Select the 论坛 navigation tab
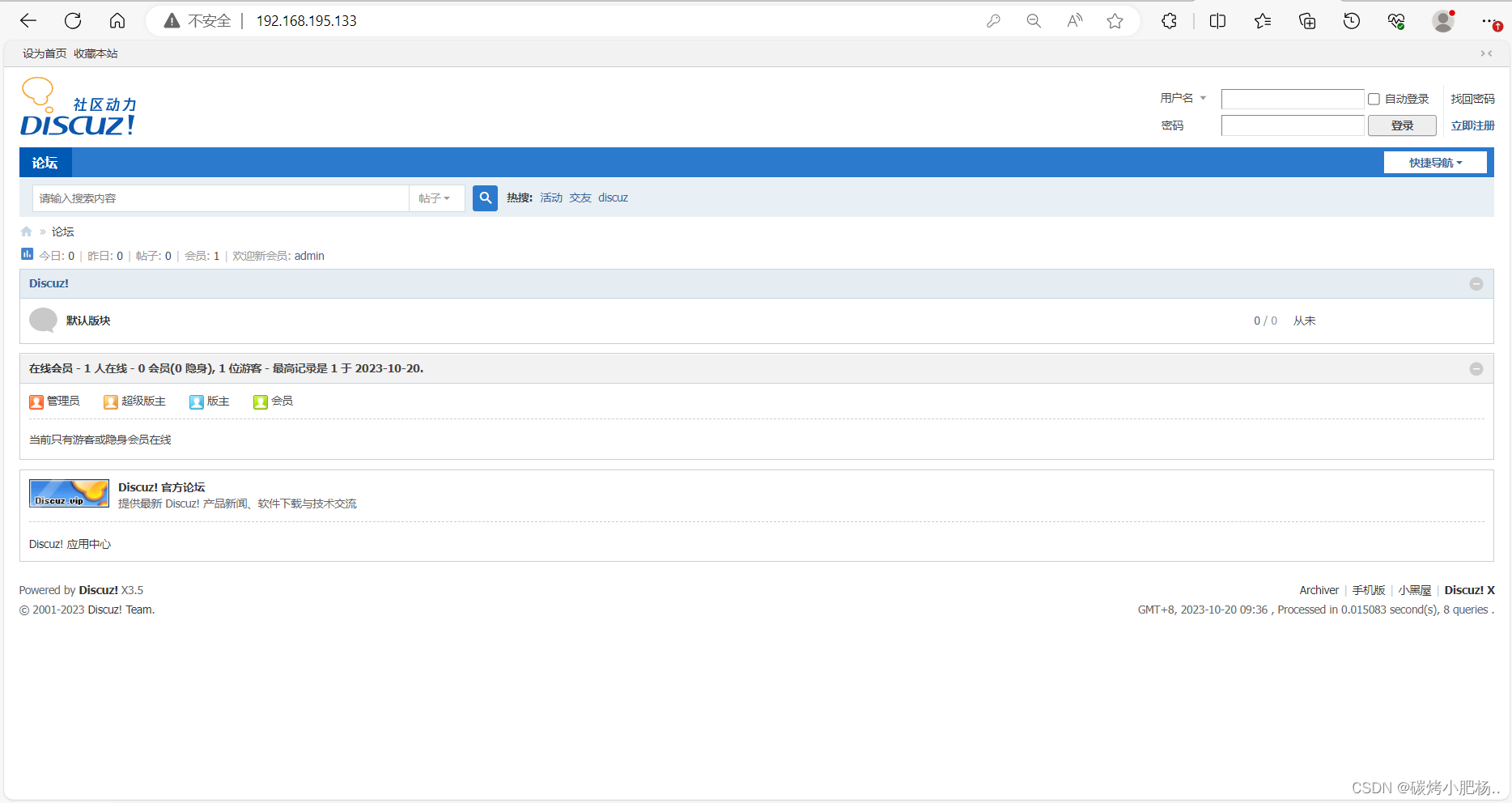Viewport: 1512px width, 803px height. [x=45, y=163]
